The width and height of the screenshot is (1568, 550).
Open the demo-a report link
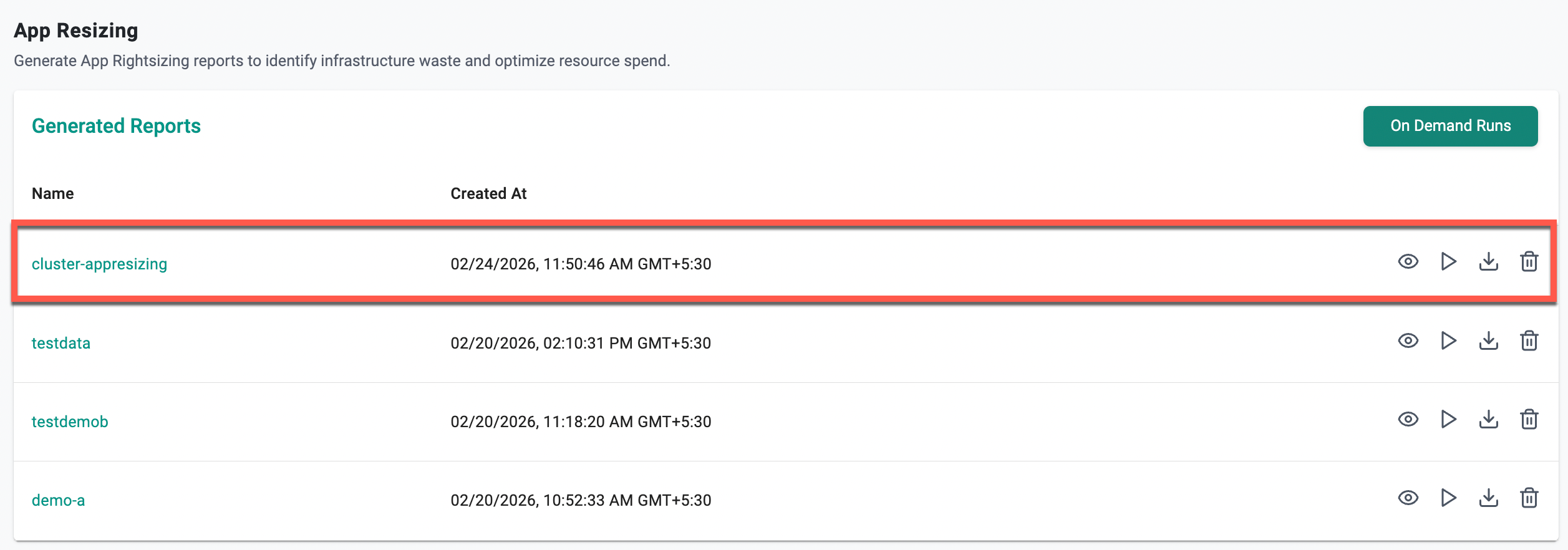tap(58, 501)
